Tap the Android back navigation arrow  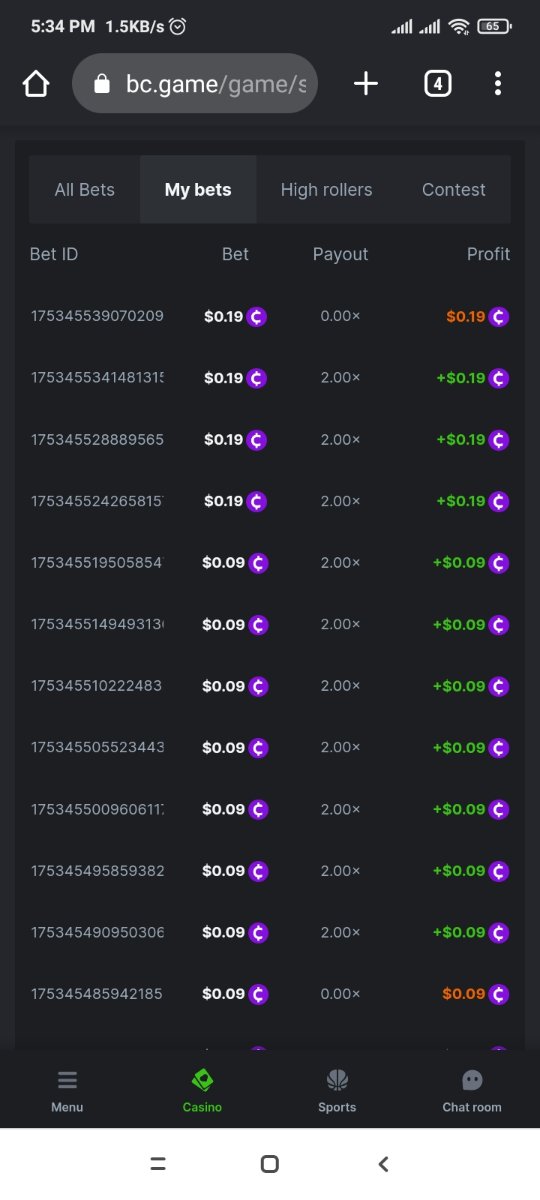pyautogui.click(x=383, y=1164)
